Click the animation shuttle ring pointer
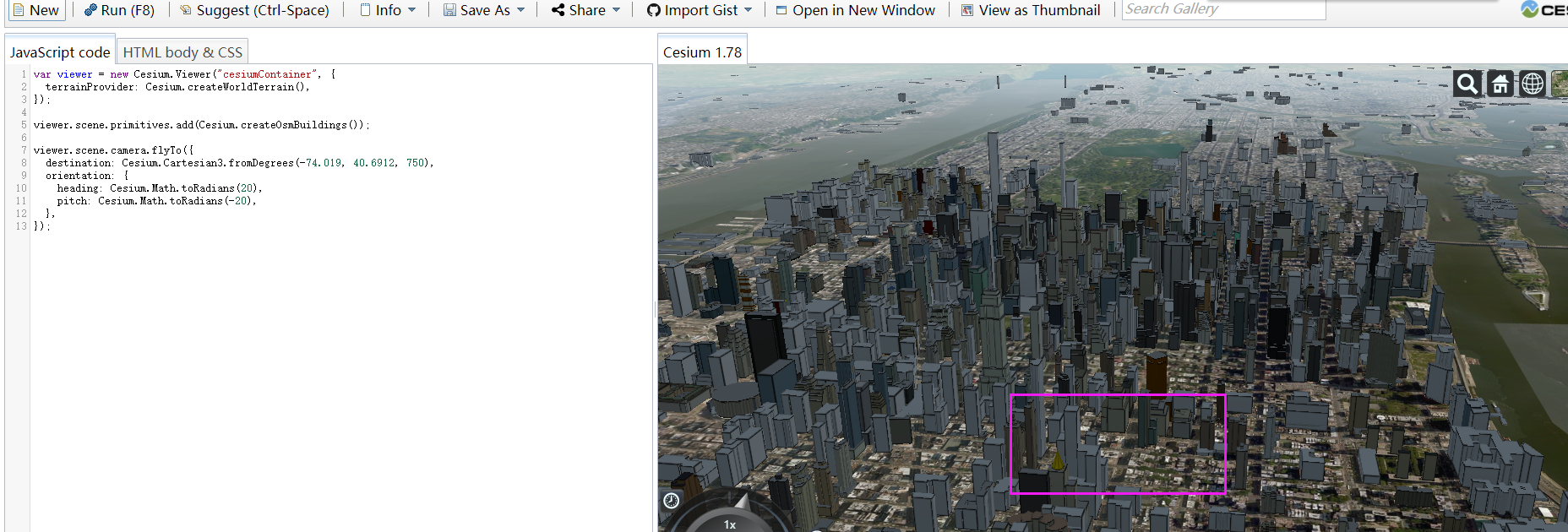This screenshot has width=1568, height=532. [742, 501]
